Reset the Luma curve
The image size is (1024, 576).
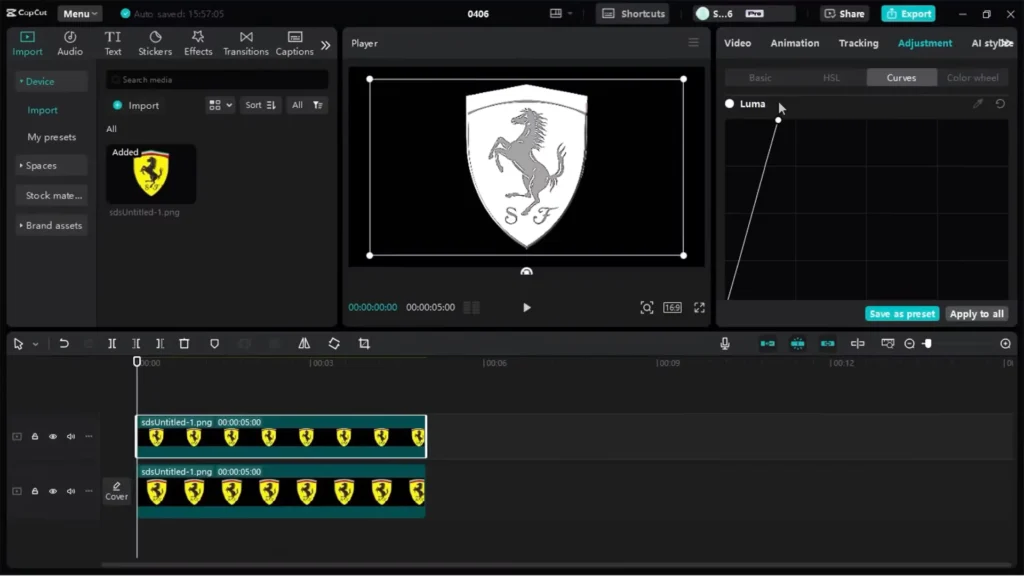[1000, 104]
